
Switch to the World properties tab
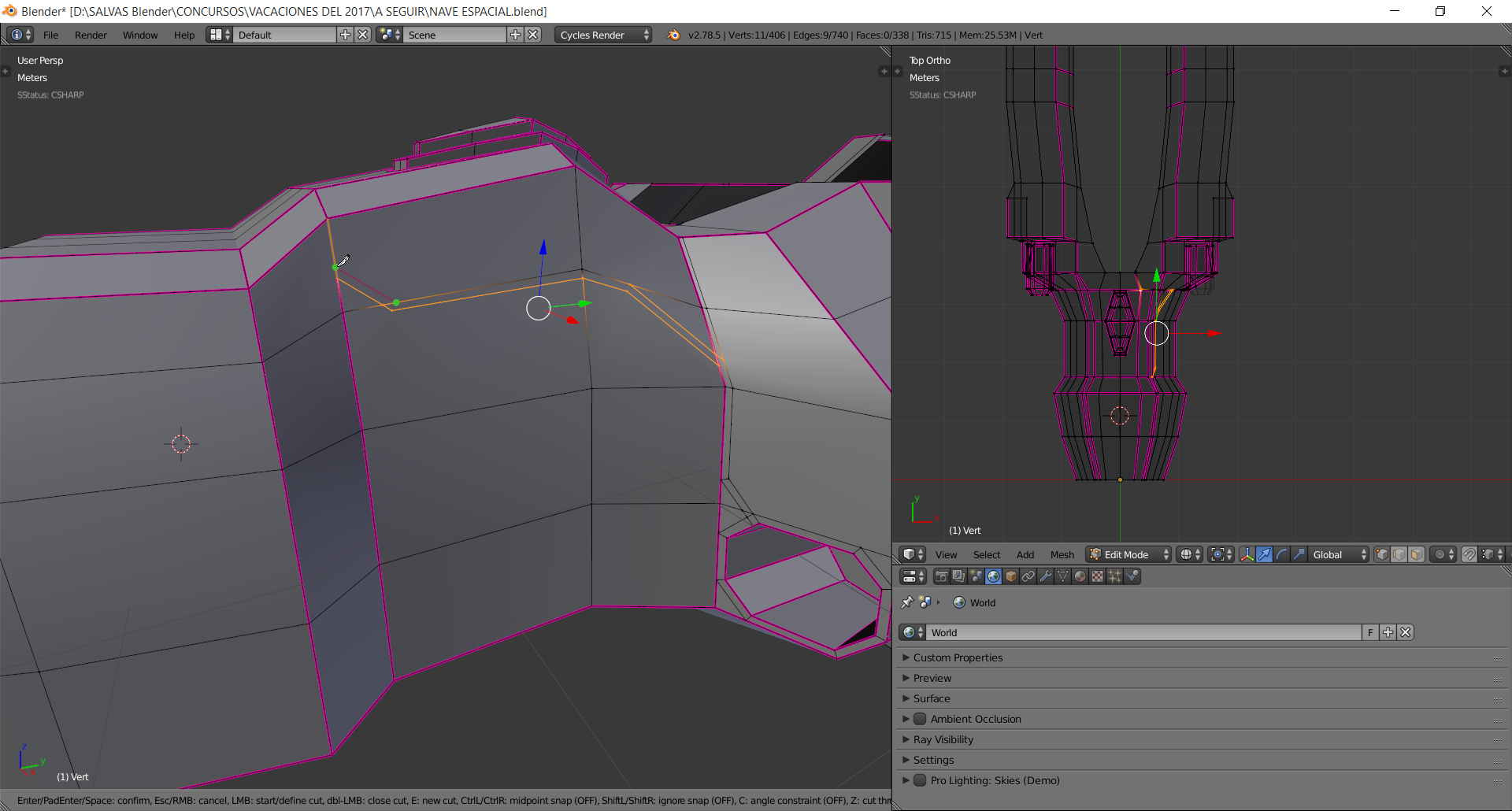click(x=994, y=576)
